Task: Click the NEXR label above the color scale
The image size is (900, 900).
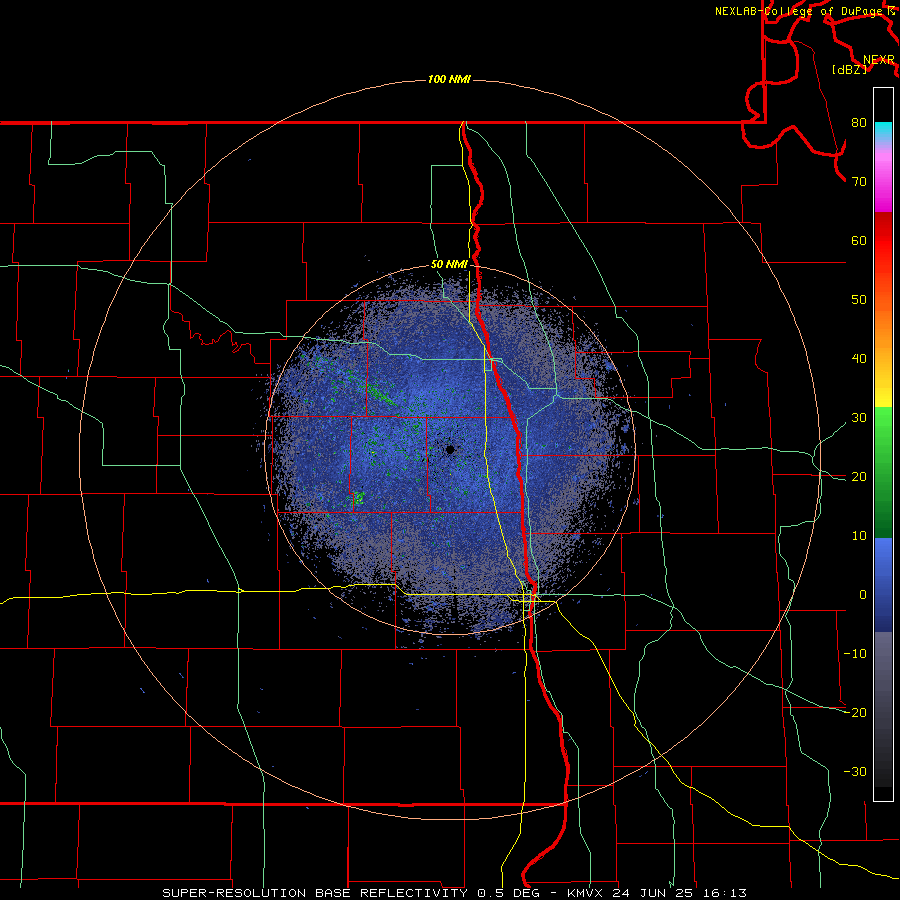Action: (x=879, y=60)
